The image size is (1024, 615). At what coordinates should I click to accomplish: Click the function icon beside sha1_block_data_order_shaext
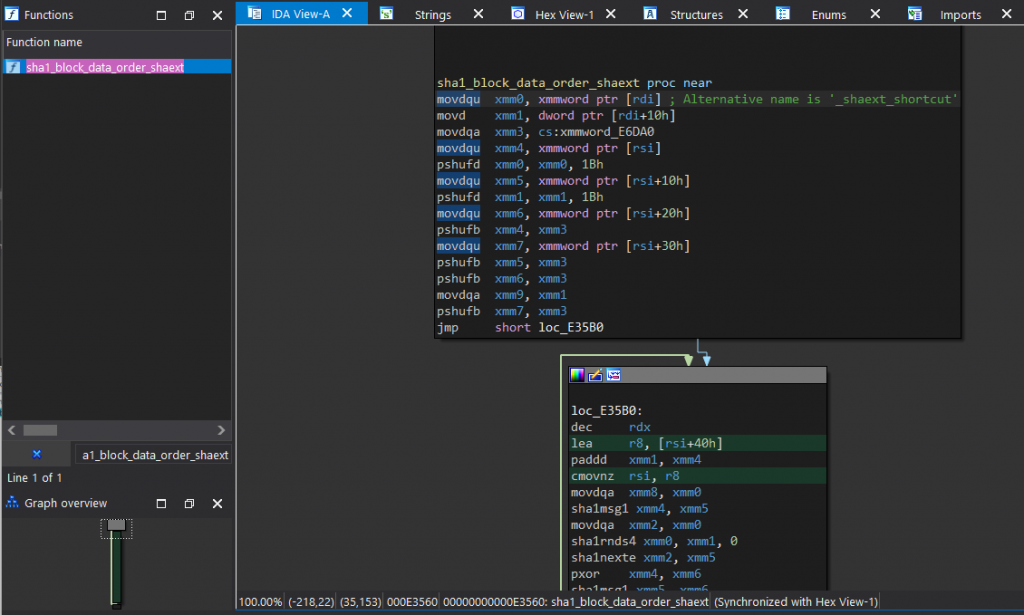pyautogui.click(x=13, y=67)
